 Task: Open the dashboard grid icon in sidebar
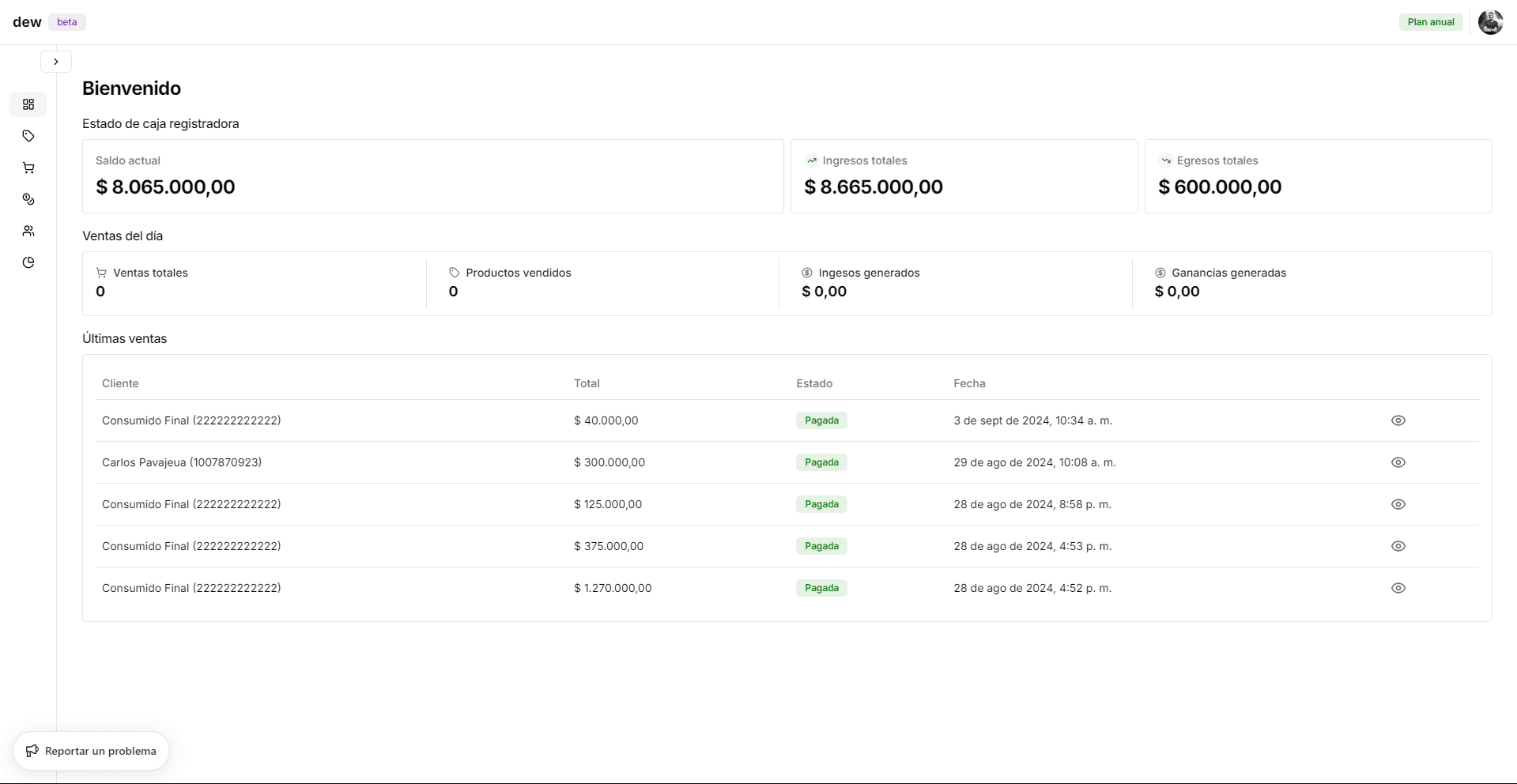(x=28, y=104)
